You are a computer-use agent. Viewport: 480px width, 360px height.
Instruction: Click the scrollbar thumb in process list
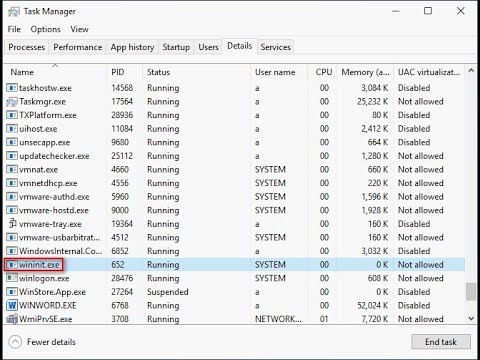[x=471, y=292]
